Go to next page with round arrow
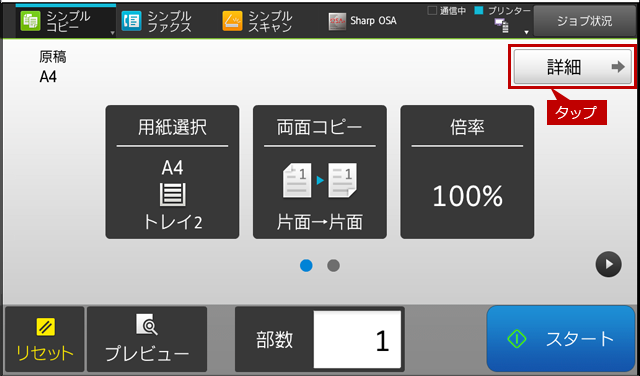Image resolution: width=640 pixels, height=376 pixels. tap(608, 264)
